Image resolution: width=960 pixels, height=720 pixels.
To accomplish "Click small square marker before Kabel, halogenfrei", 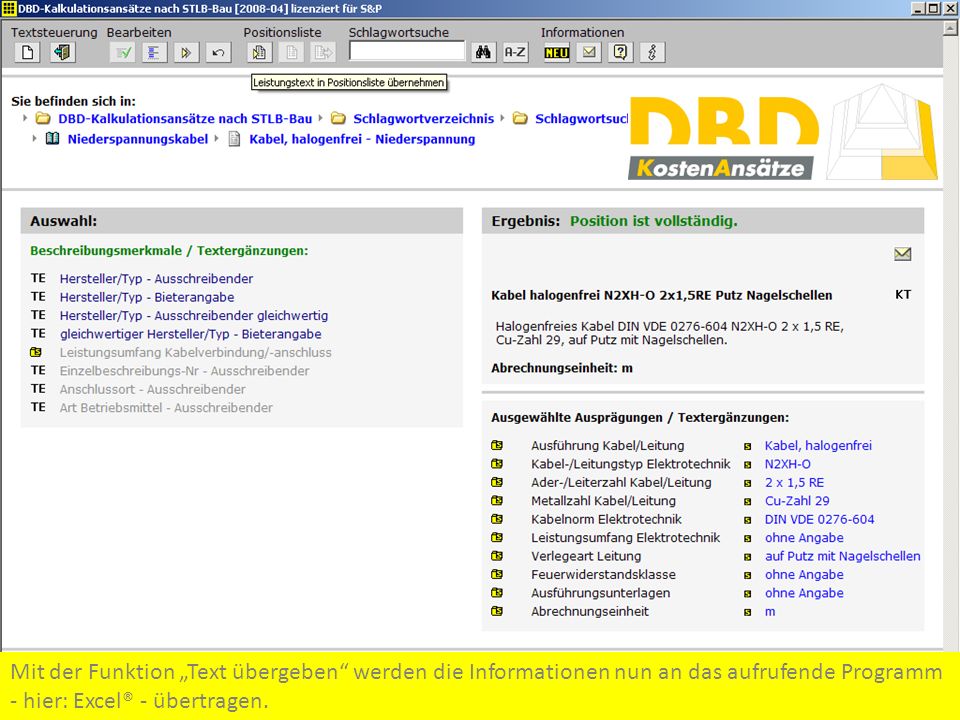I will tap(748, 447).
